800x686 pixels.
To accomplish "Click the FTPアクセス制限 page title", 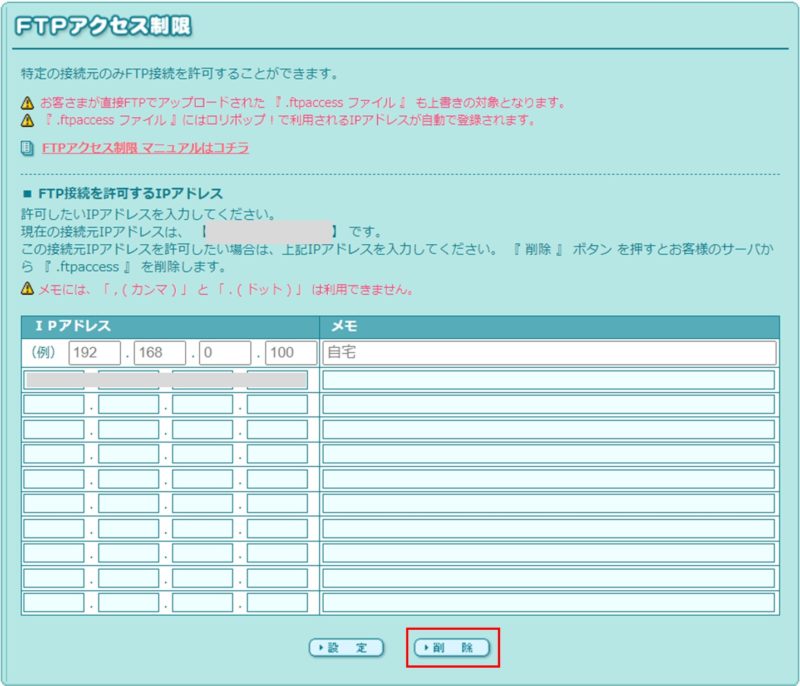I will click(x=103, y=27).
